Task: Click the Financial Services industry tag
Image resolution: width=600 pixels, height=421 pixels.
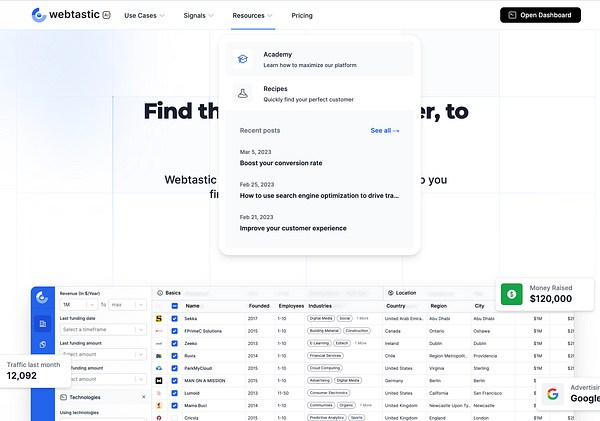Action: (x=325, y=356)
